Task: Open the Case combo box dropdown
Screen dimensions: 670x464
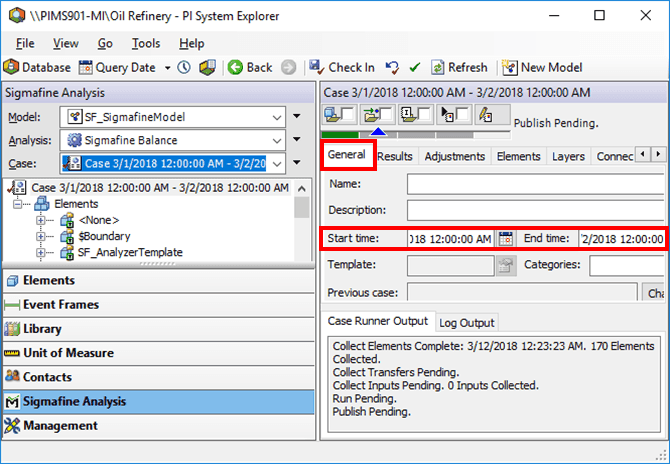Action: coord(277,164)
